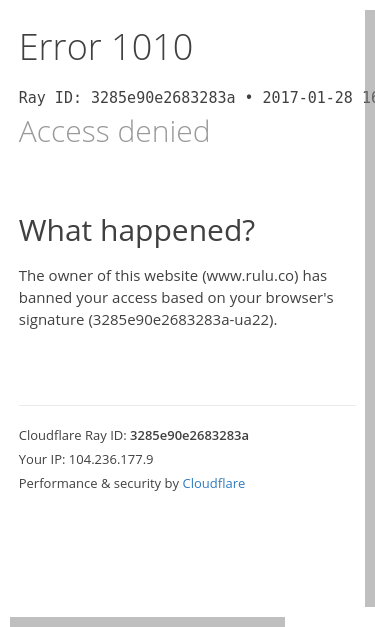Viewport: 375px width, 627px height.
Task: Click the Your IP 104.236.177.9 text
Action: (x=86, y=459)
